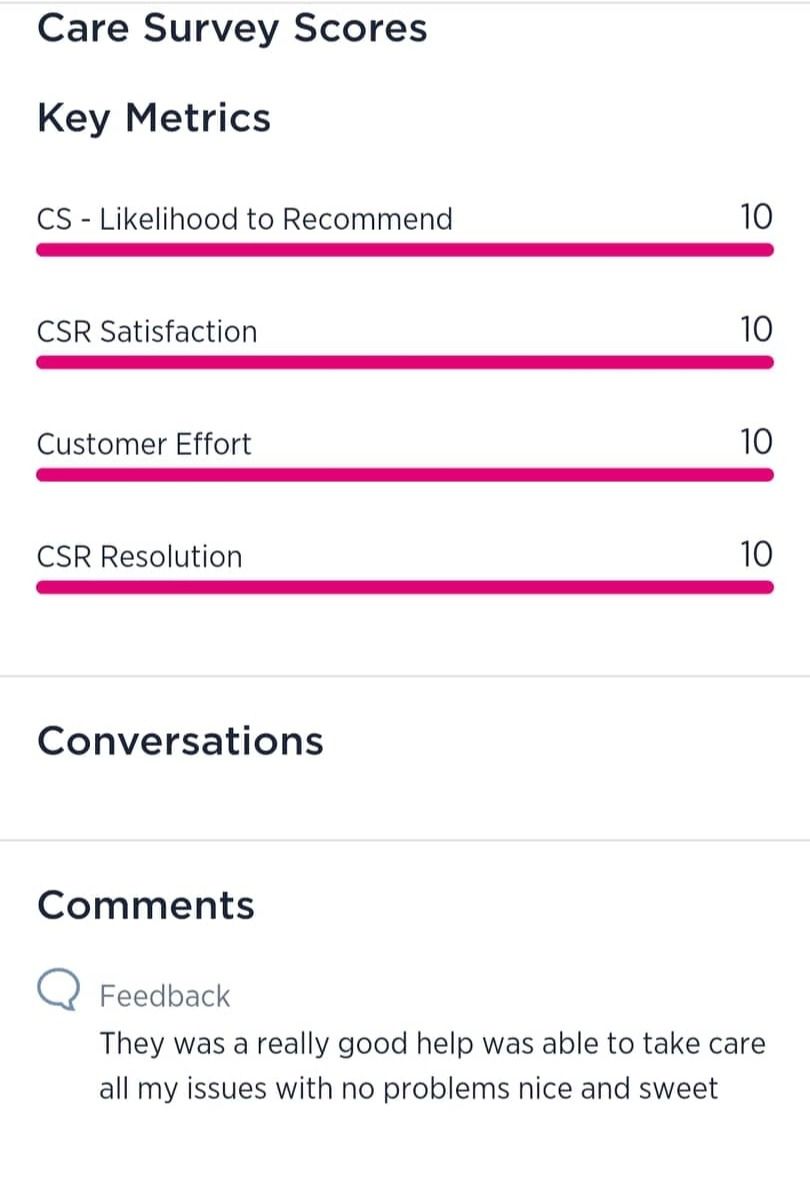Select the Customer Effort metric label
The height and width of the screenshot is (1196, 810).
click(x=144, y=443)
